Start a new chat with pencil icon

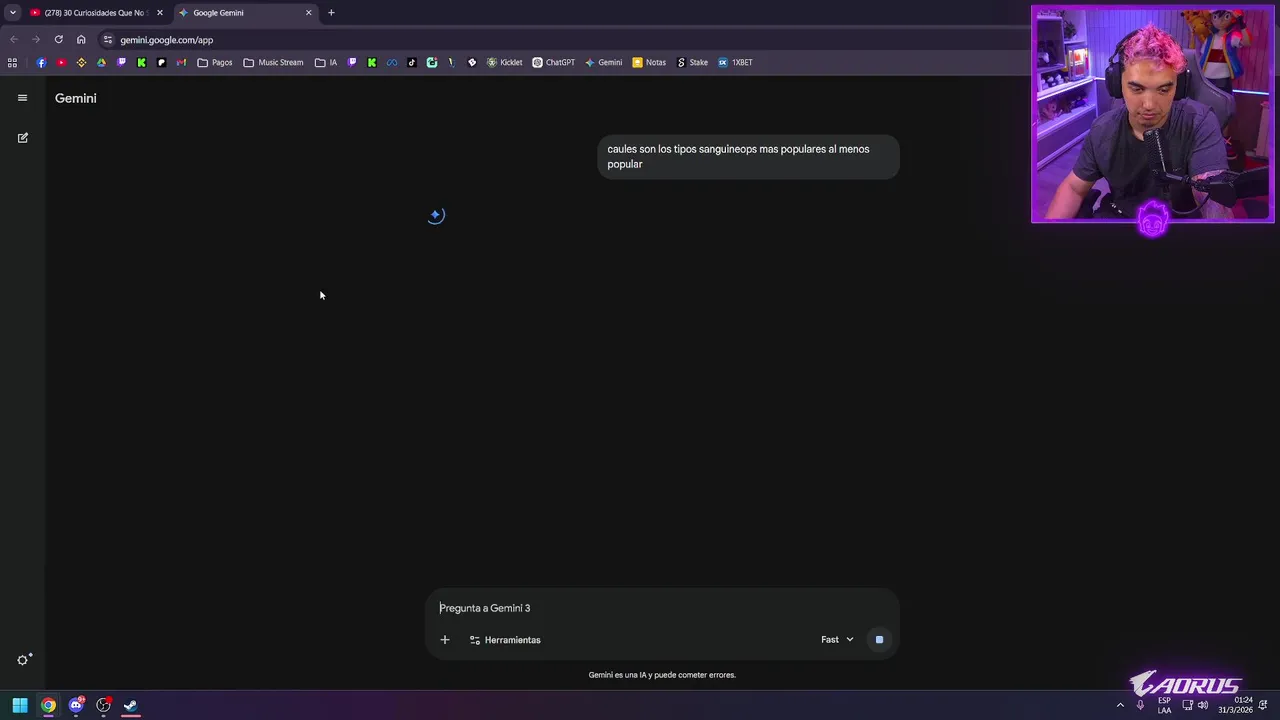tap(22, 138)
